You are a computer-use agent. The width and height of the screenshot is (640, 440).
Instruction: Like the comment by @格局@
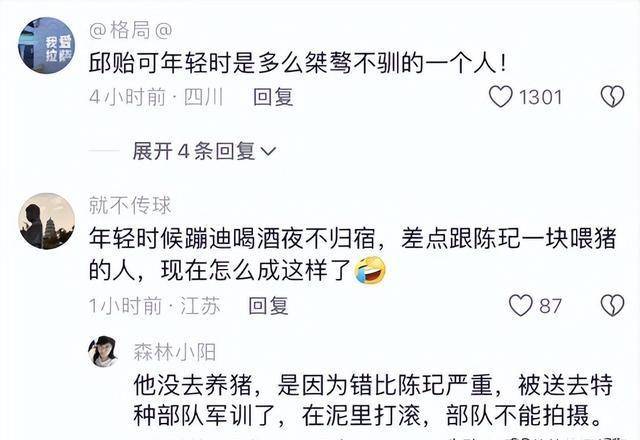500,97
